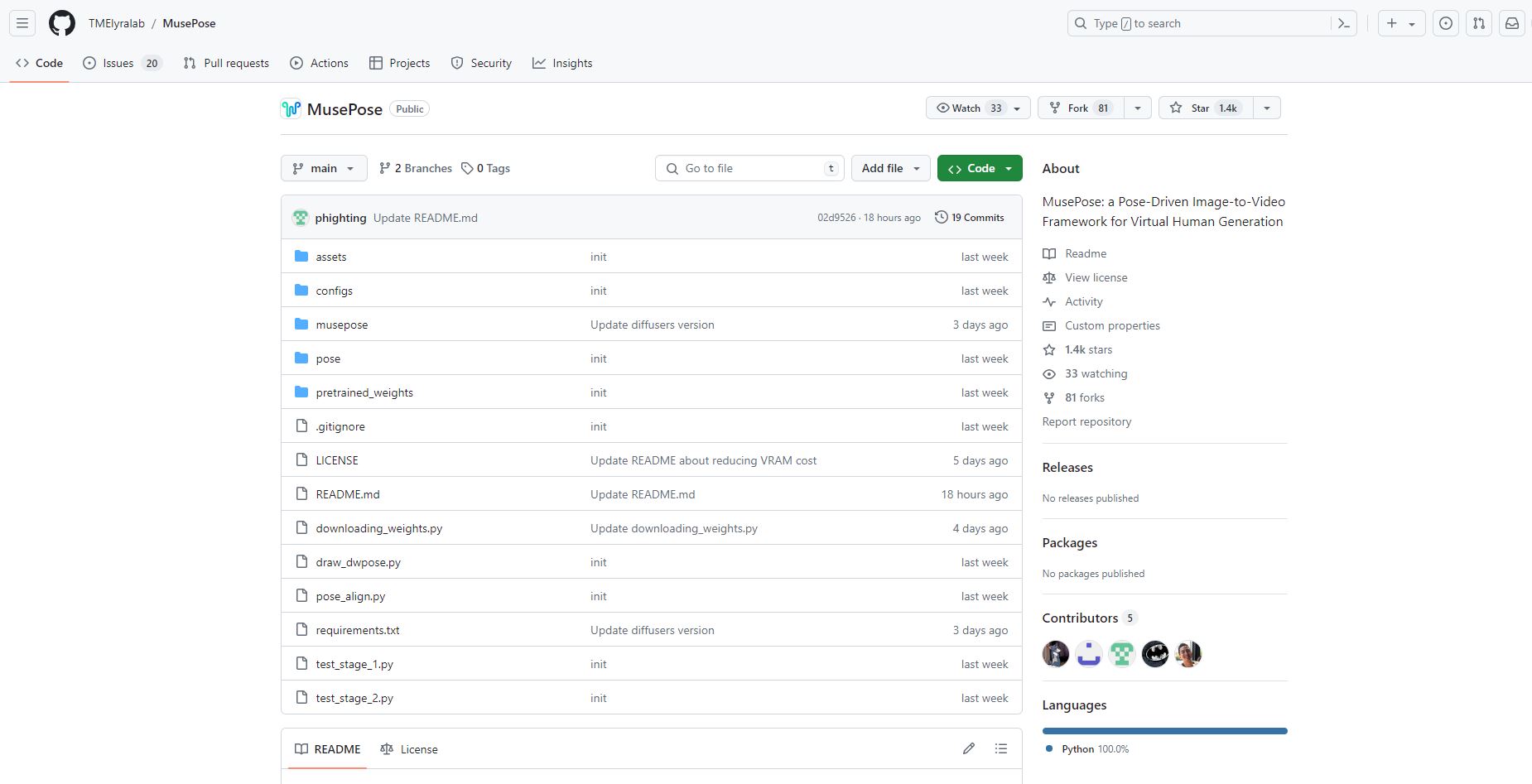Open the hamburger navigation menu
The height and width of the screenshot is (784, 1532).
(x=22, y=23)
